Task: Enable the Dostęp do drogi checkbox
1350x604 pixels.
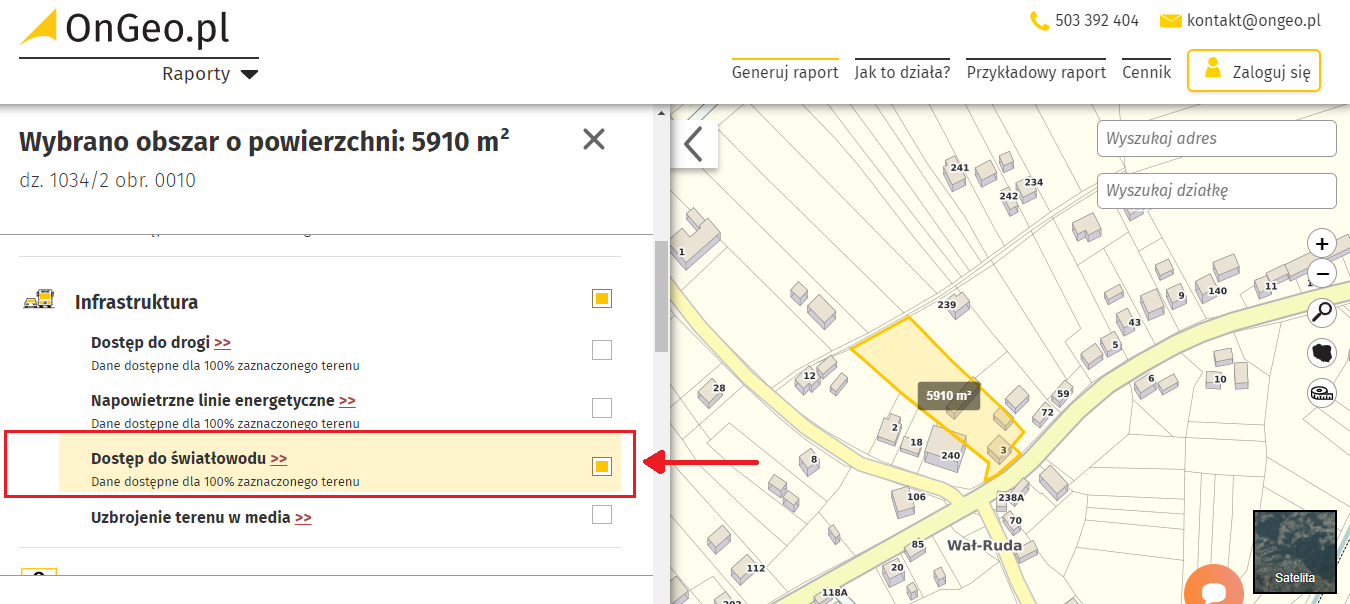Action: [601, 350]
